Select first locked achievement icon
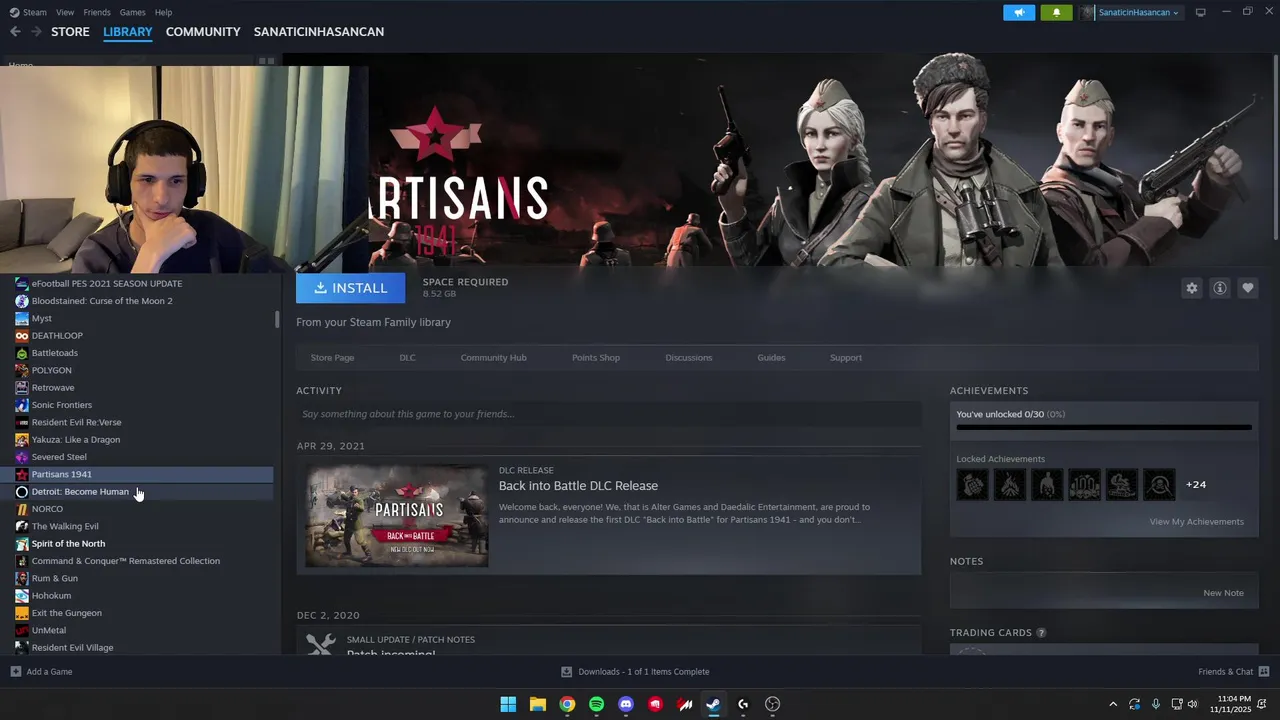Screen dimensions: 1280x720 [x=973, y=485]
